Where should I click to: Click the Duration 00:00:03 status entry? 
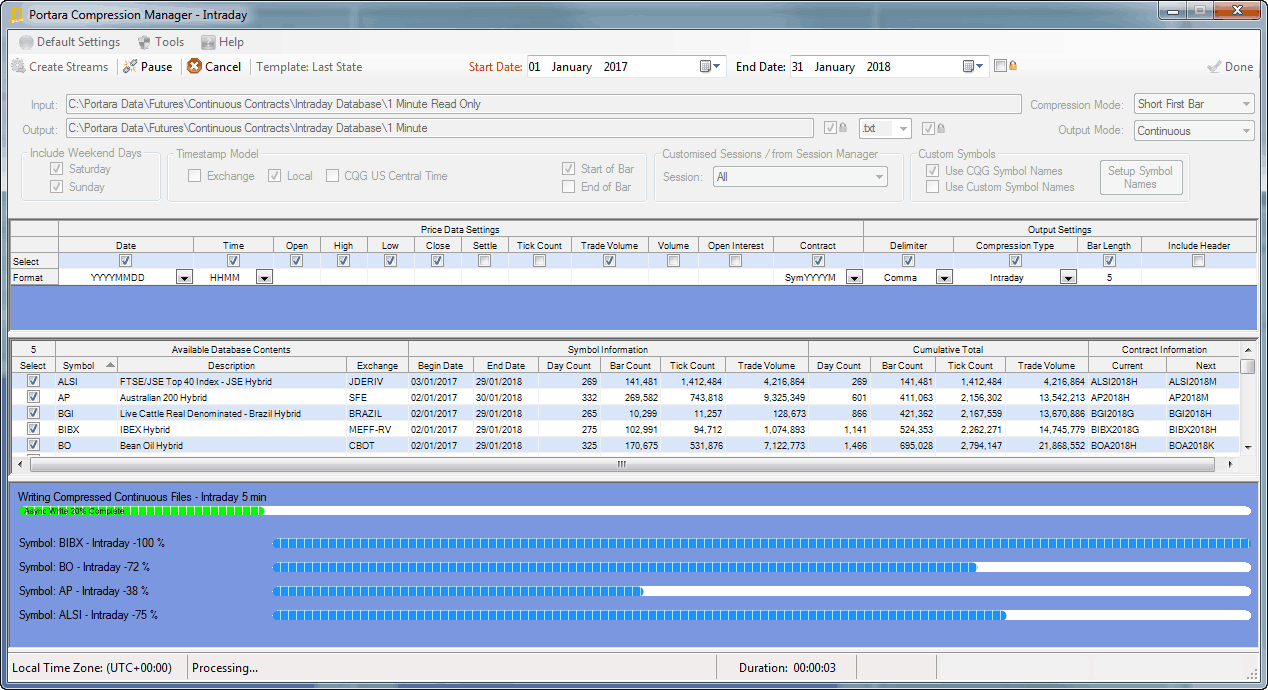(x=788, y=668)
